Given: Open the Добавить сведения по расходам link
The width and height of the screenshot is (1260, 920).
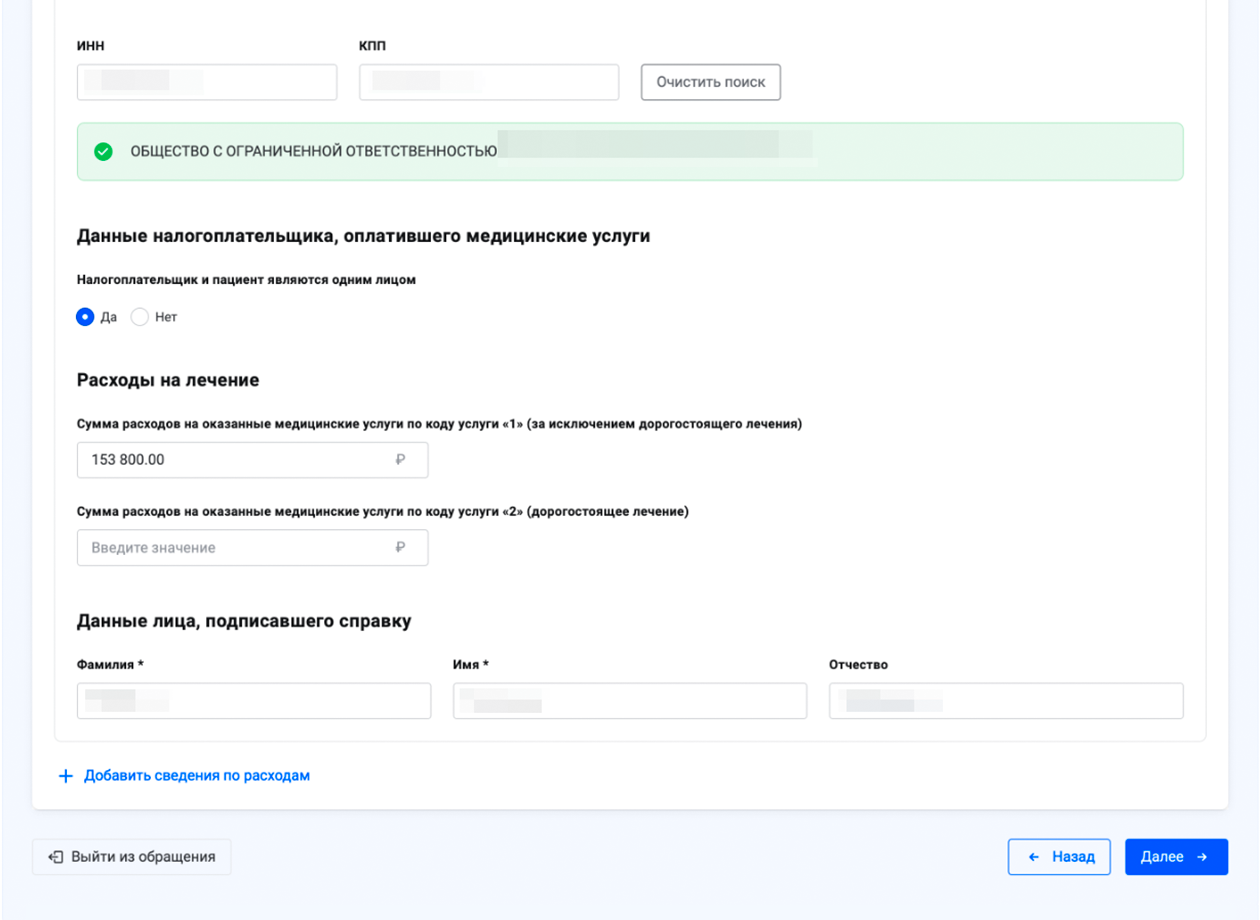Looking at the screenshot, I should click(x=196, y=776).
